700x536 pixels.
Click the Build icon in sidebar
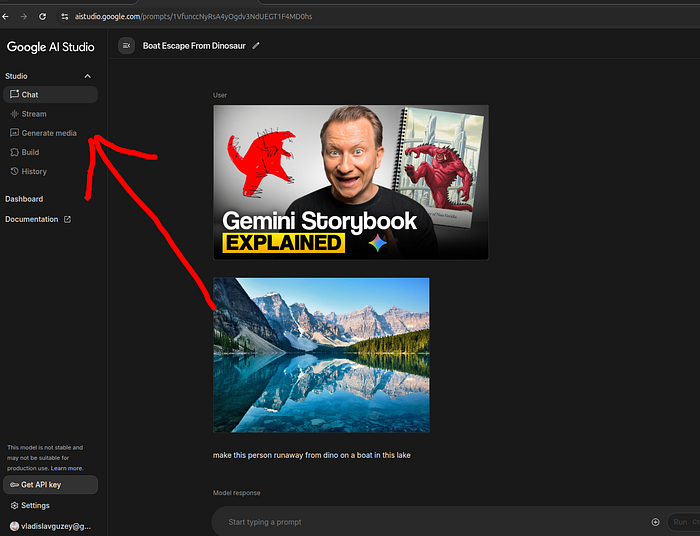coord(14,152)
